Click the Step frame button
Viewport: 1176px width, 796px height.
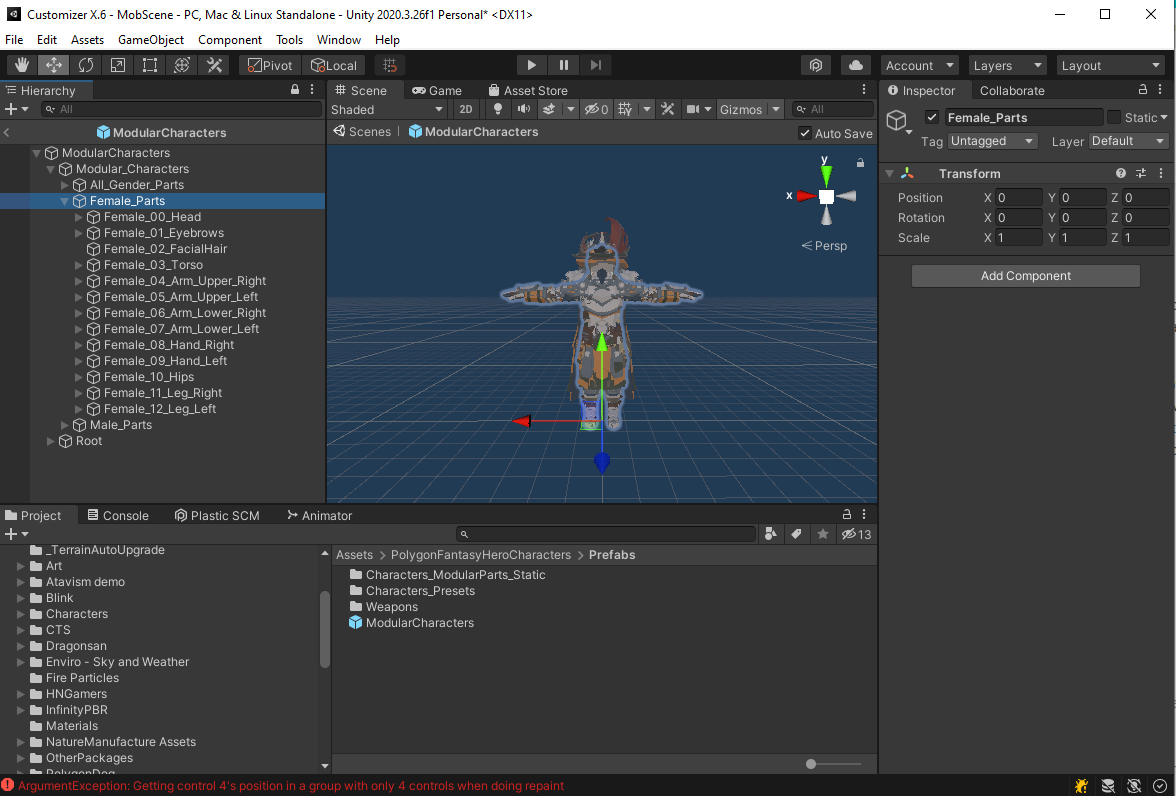pyautogui.click(x=596, y=65)
